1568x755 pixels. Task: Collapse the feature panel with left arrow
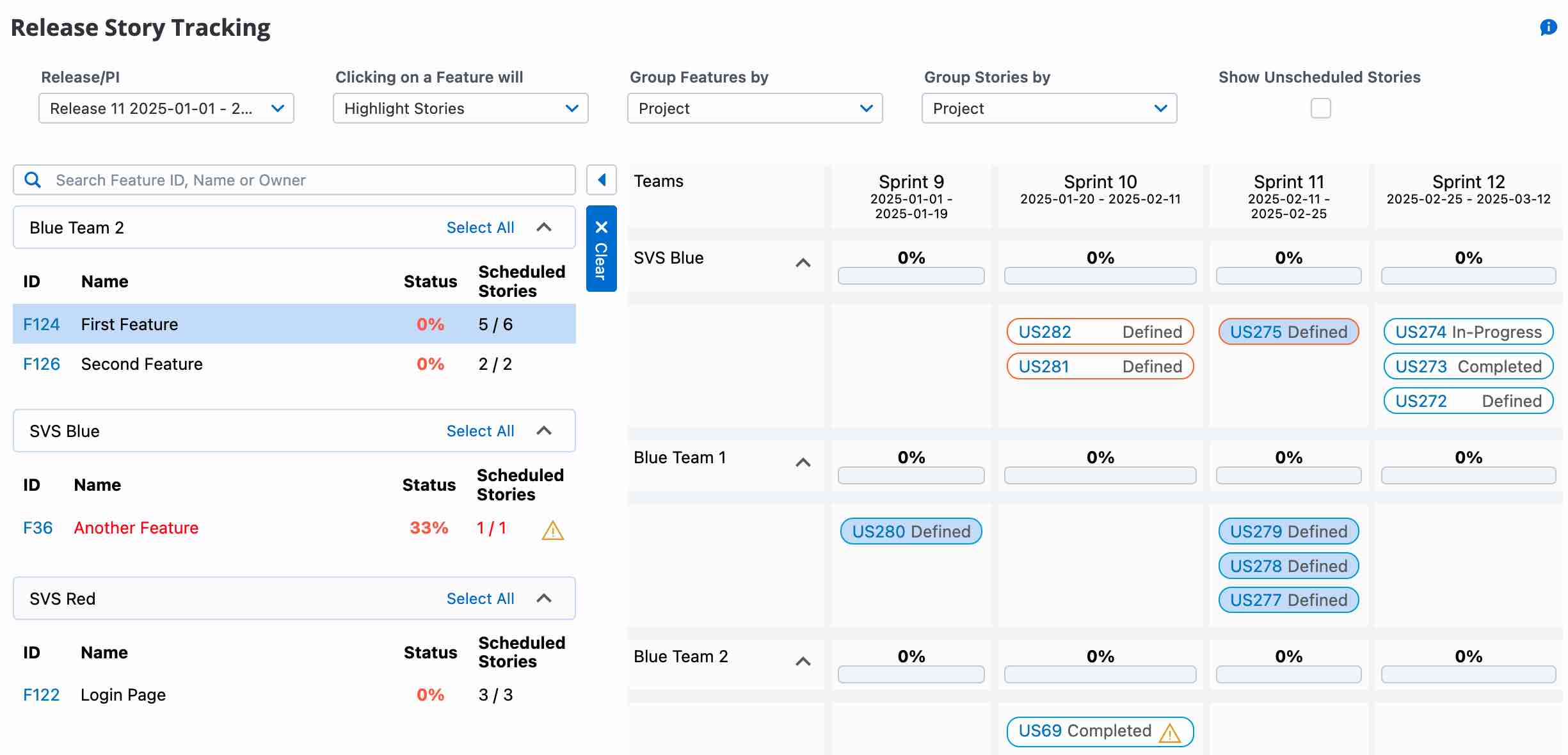602,180
